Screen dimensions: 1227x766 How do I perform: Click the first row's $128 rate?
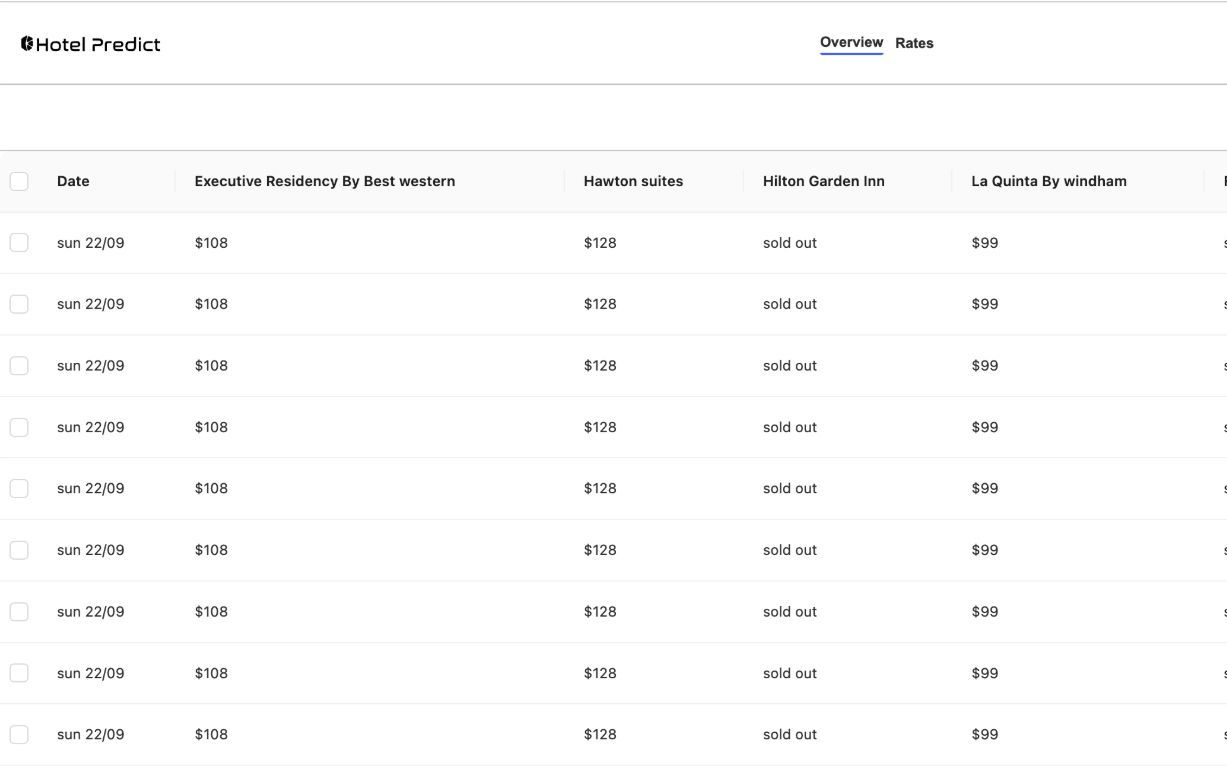(x=600, y=243)
